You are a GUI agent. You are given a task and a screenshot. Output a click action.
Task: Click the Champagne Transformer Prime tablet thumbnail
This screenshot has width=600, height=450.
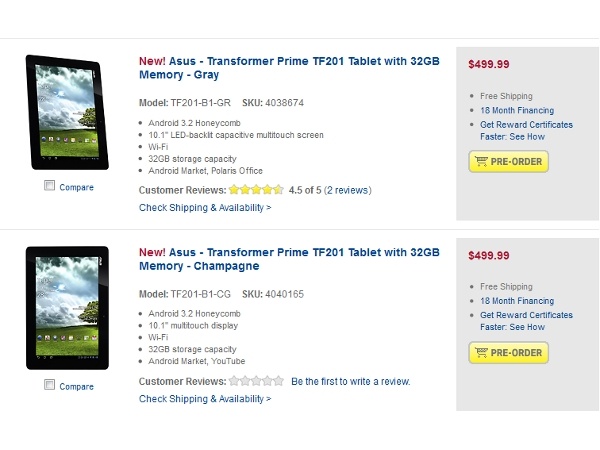point(66,308)
